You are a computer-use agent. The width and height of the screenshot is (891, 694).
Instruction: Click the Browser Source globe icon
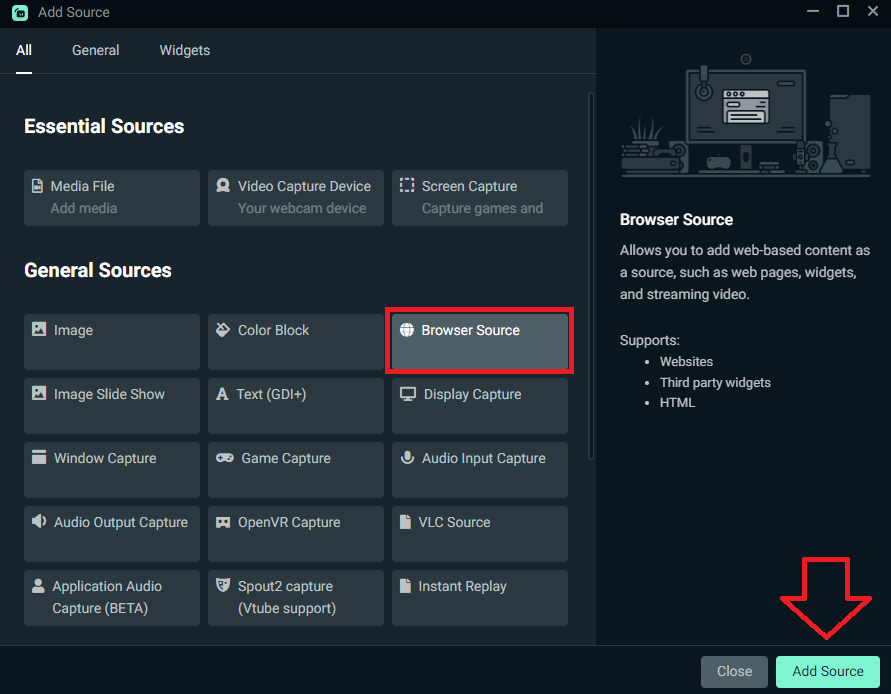point(407,330)
